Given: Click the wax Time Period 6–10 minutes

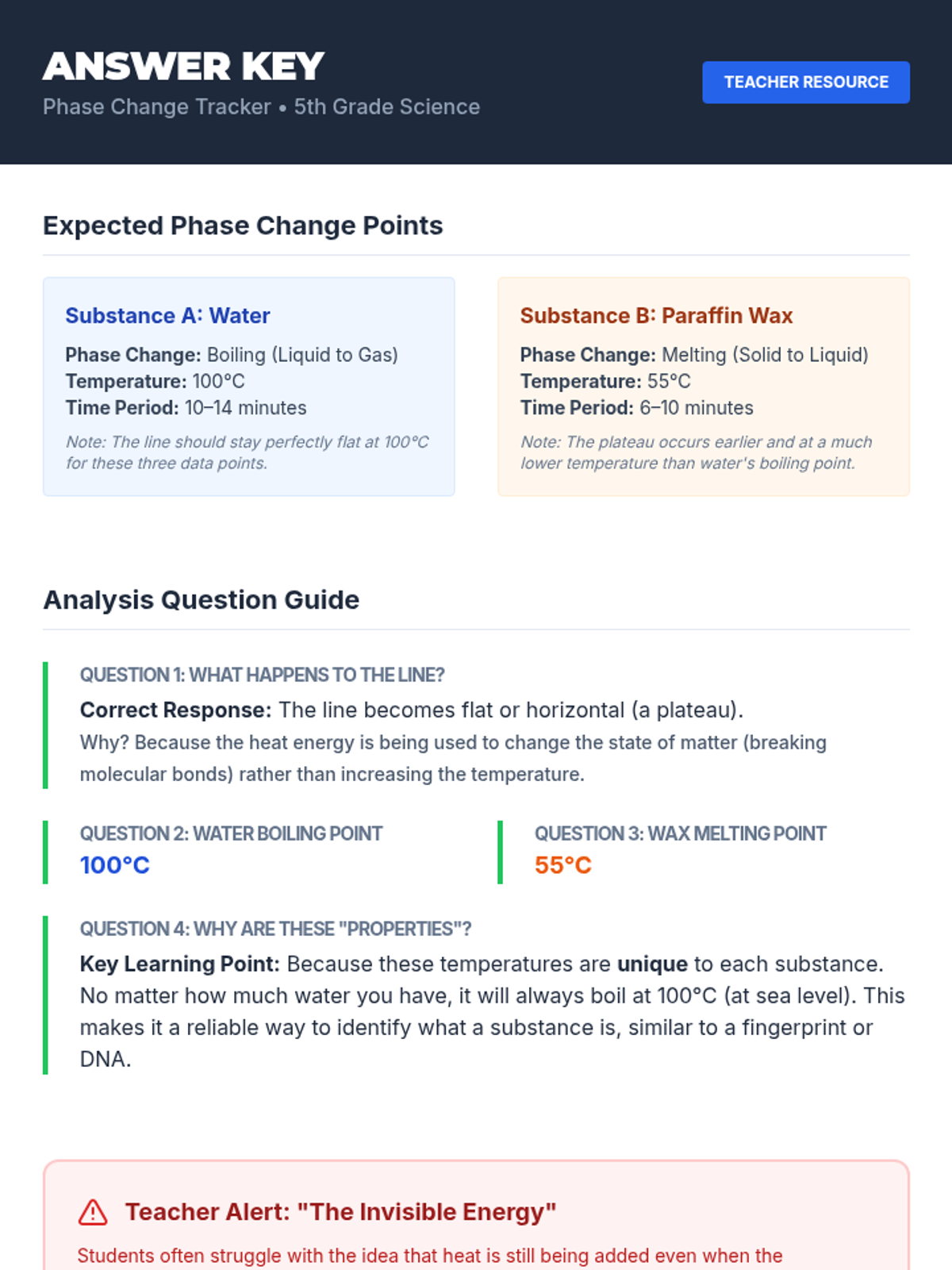Looking at the screenshot, I should [637, 408].
